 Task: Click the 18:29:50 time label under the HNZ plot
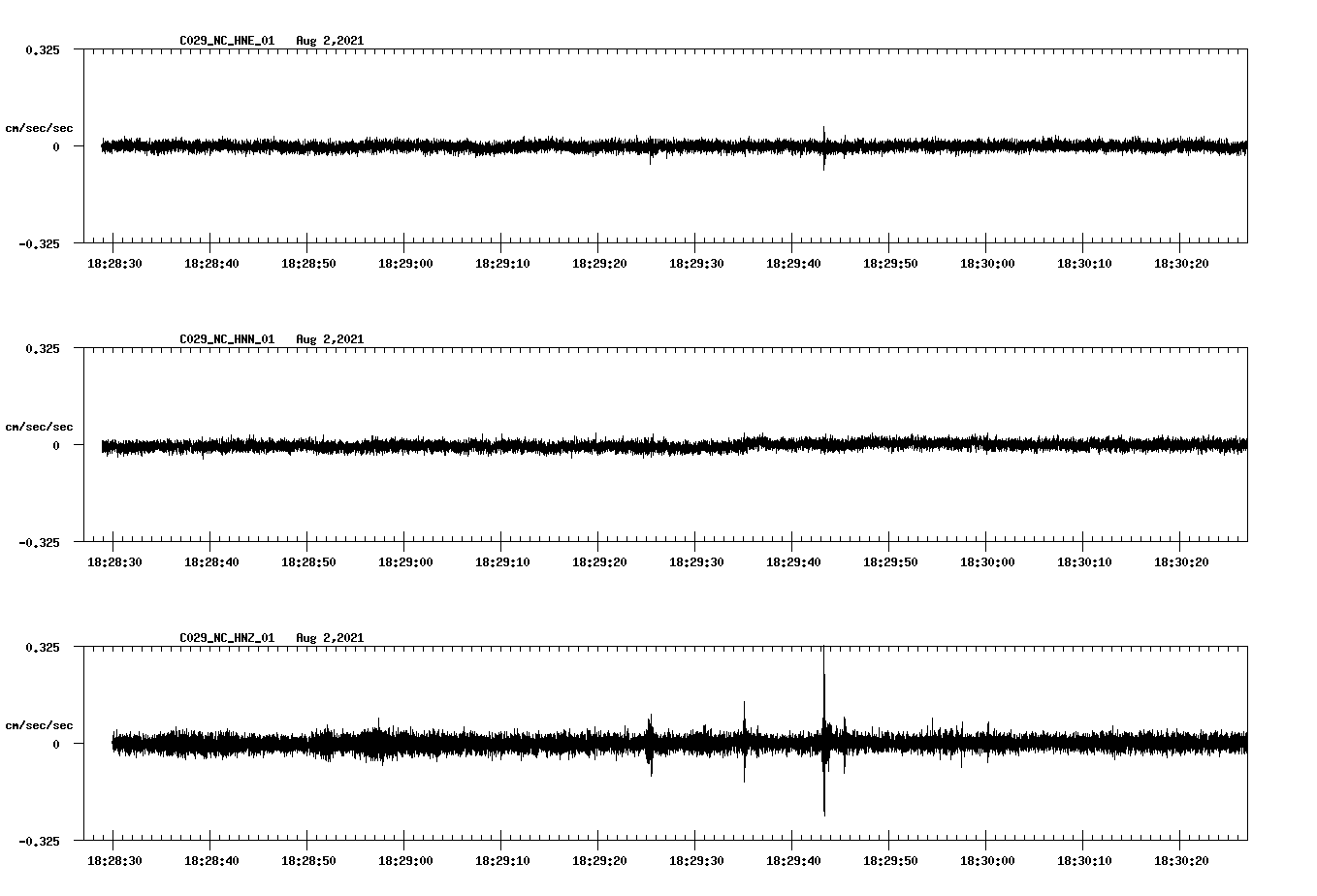click(x=890, y=861)
